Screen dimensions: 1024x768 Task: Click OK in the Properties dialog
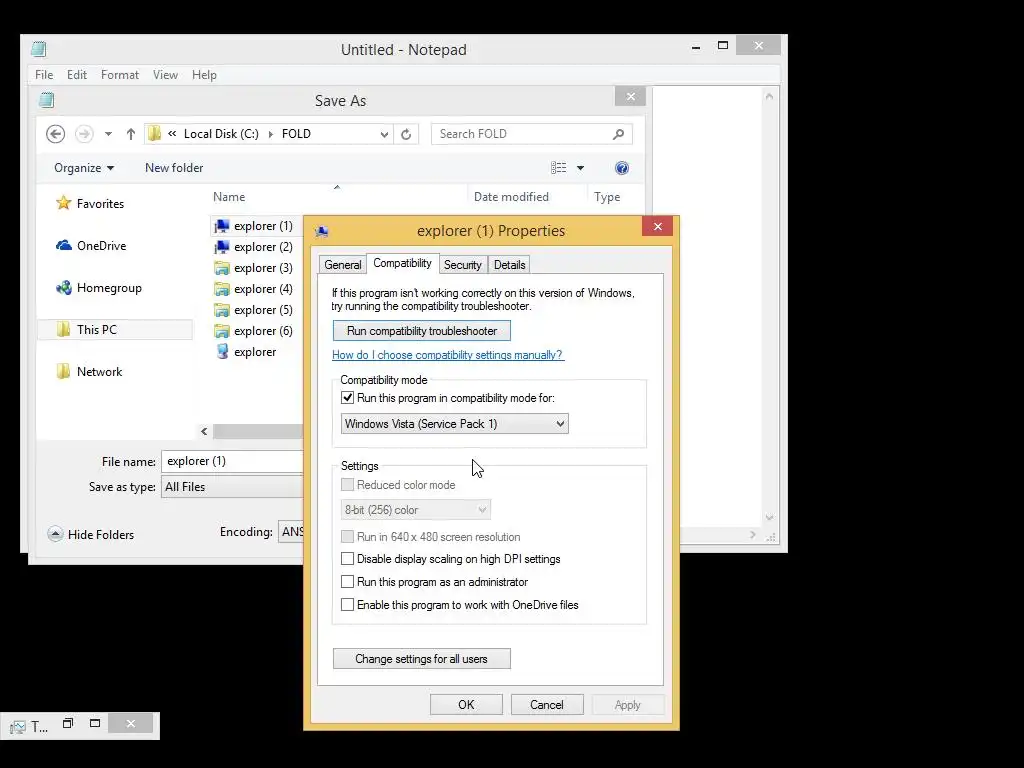(466, 705)
